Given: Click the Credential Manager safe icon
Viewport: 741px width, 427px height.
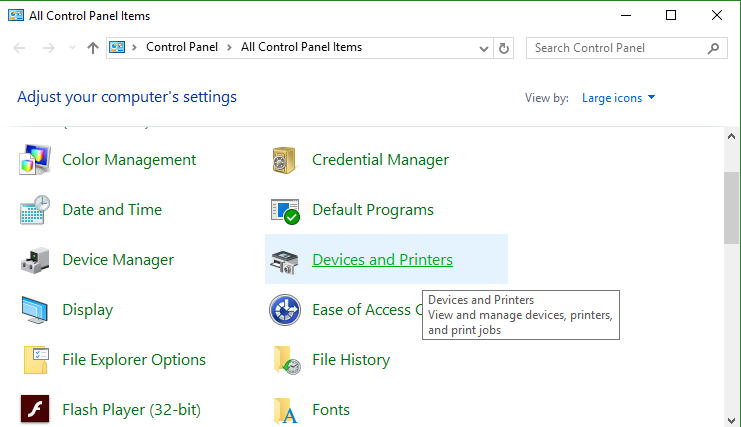Looking at the screenshot, I should 285,160.
